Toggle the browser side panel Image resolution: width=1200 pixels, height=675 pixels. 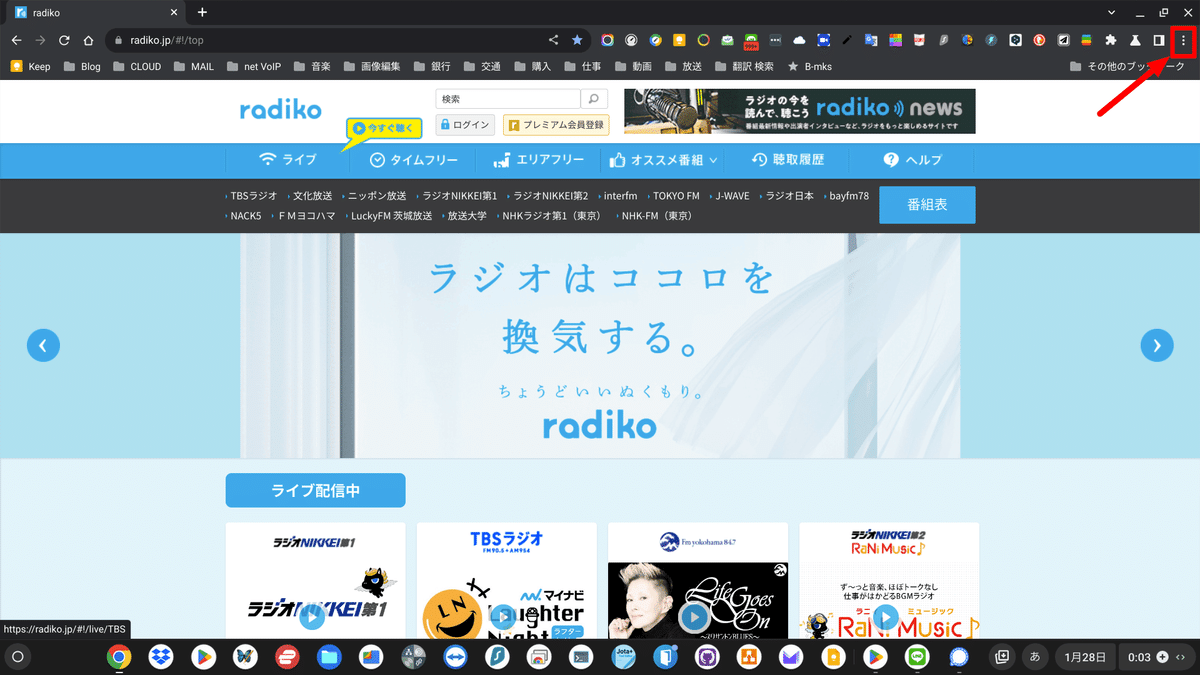(x=1159, y=40)
